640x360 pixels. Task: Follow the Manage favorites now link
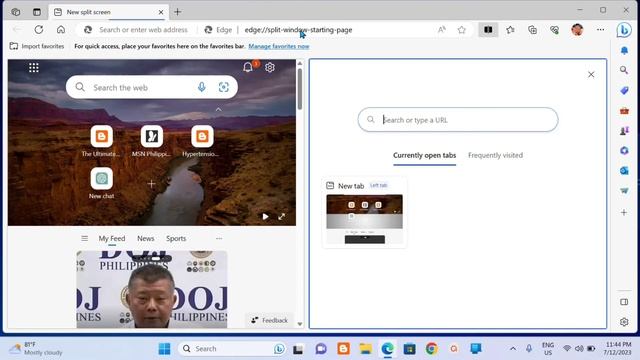[x=279, y=46]
